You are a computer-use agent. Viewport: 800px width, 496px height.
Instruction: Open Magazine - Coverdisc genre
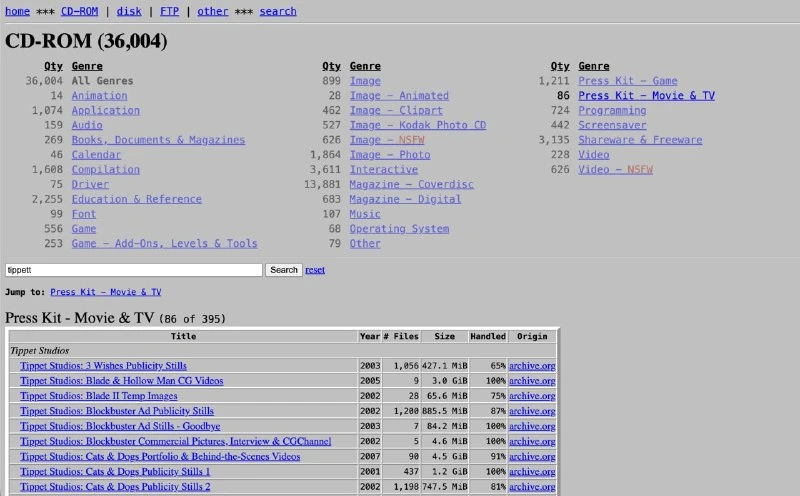click(412, 184)
